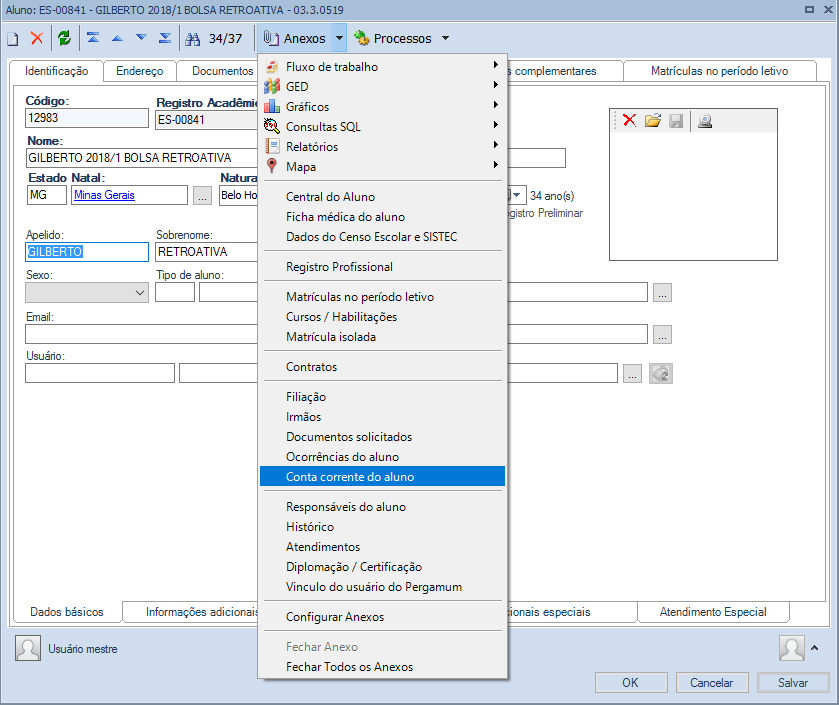
Task: Select Central do Aluno
Action: point(383,197)
